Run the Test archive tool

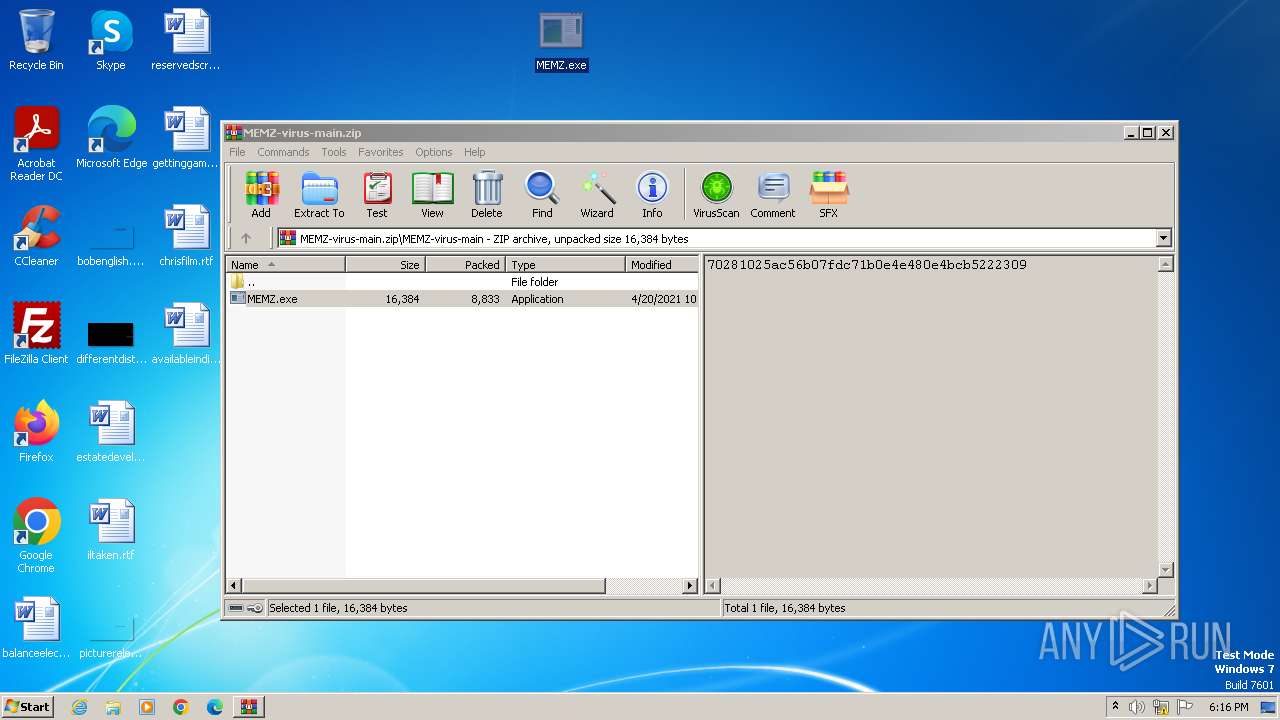tap(377, 194)
